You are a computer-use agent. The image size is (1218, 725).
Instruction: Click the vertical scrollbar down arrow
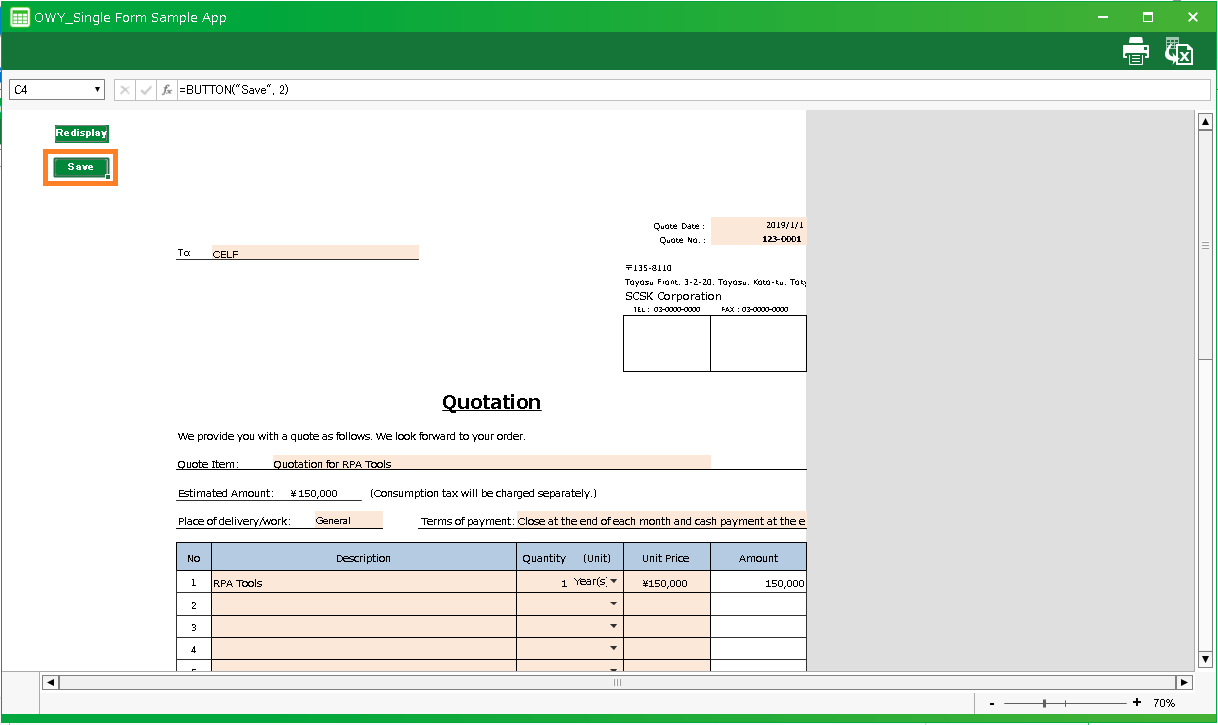1205,659
